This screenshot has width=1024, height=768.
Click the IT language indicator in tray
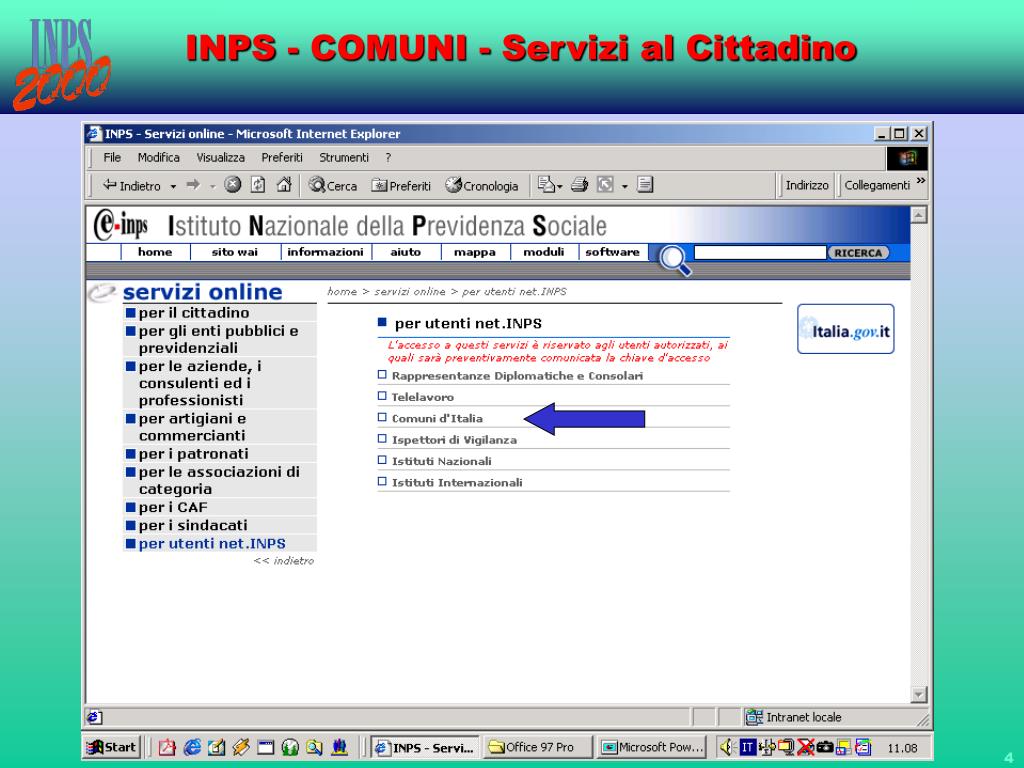748,746
